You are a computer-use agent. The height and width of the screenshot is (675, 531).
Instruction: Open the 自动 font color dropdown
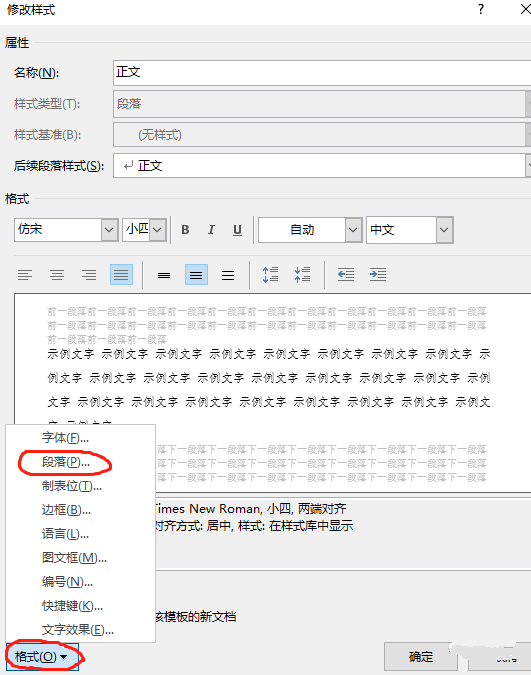[x=353, y=230]
